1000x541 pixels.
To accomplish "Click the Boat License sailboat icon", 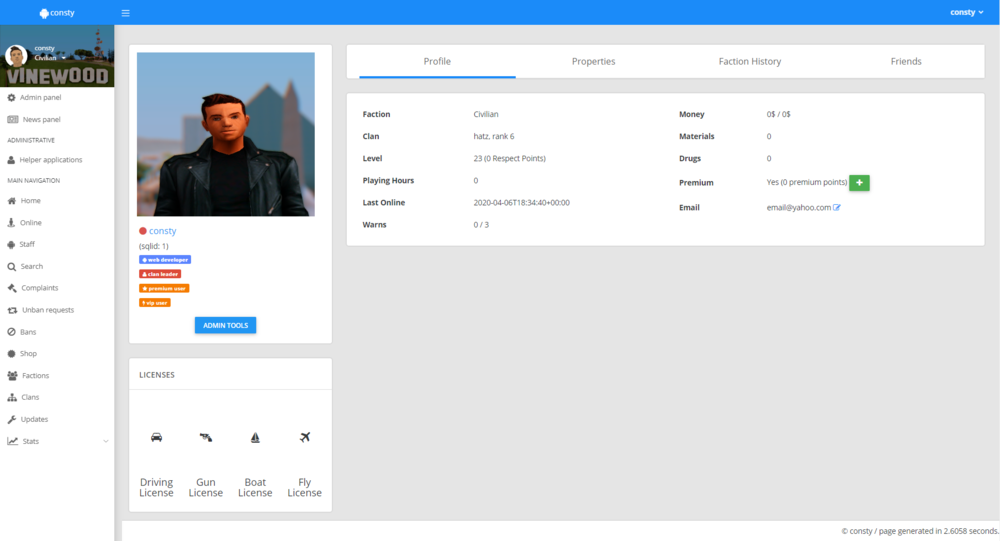I will click(x=255, y=438).
